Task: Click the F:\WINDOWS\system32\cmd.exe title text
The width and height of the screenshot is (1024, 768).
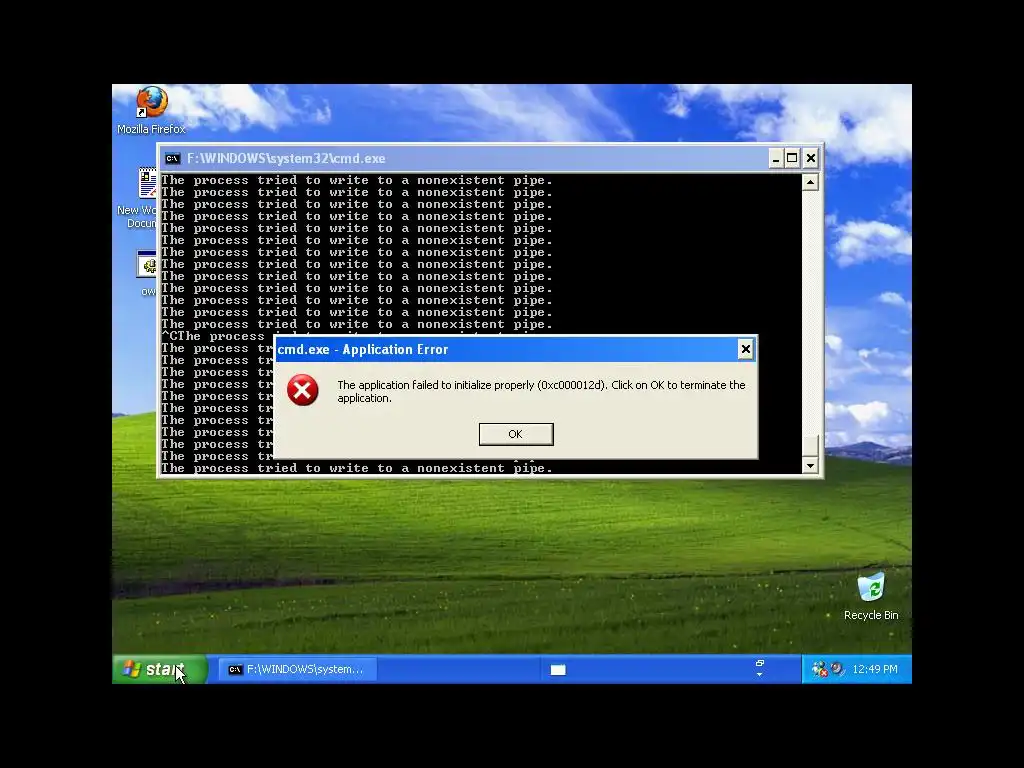Action: pyautogui.click(x=286, y=159)
